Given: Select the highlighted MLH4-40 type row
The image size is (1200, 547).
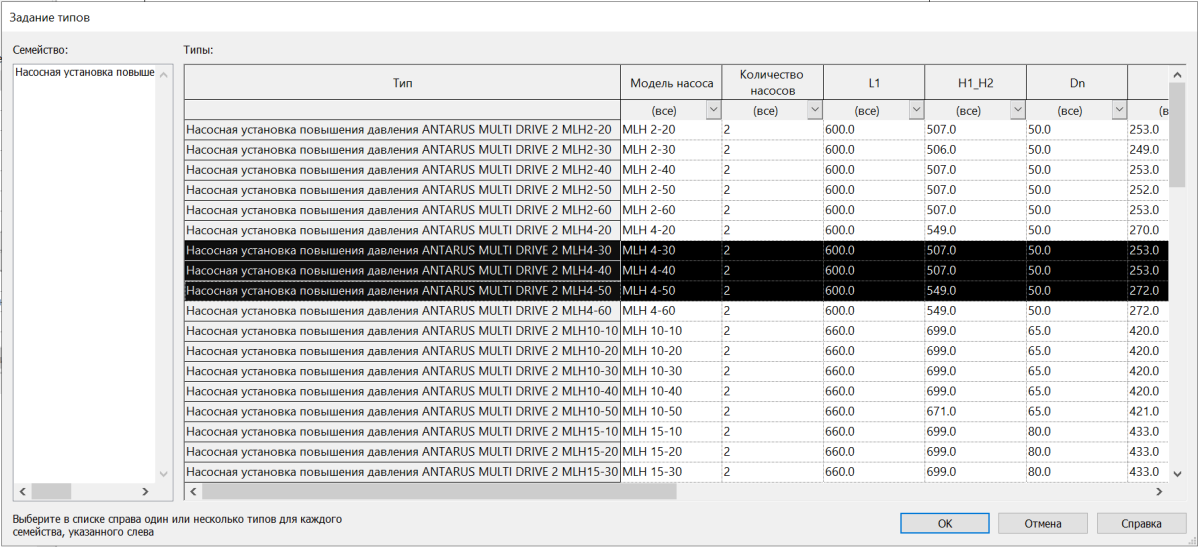Looking at the screenshot, I should pos(400,270).
